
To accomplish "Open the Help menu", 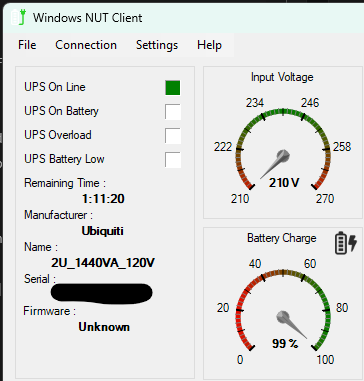I will (x=209, y=45).
